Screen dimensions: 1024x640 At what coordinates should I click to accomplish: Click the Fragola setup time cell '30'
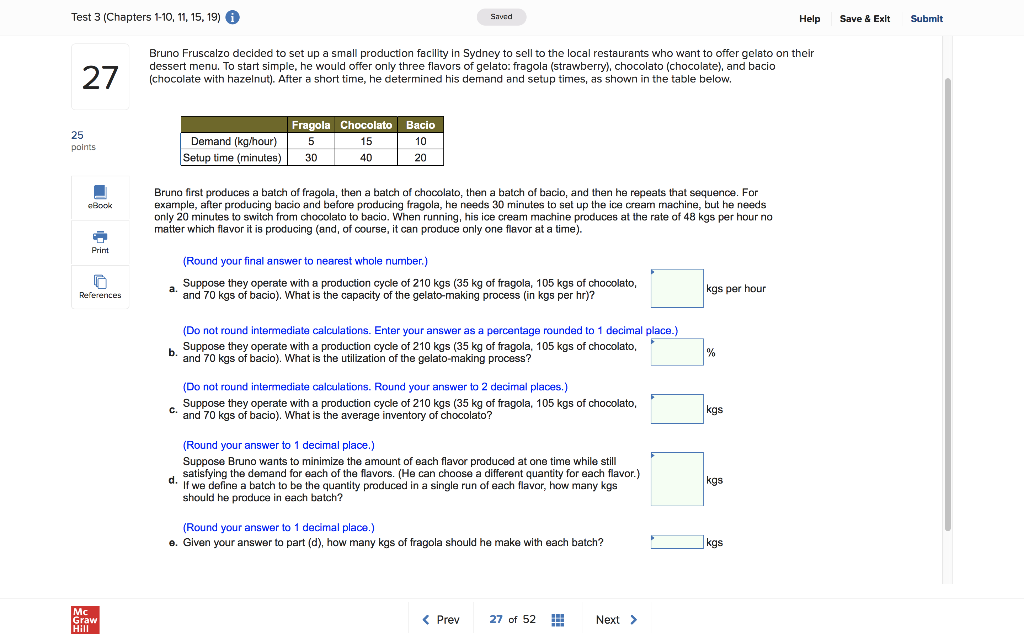(311, 157)
